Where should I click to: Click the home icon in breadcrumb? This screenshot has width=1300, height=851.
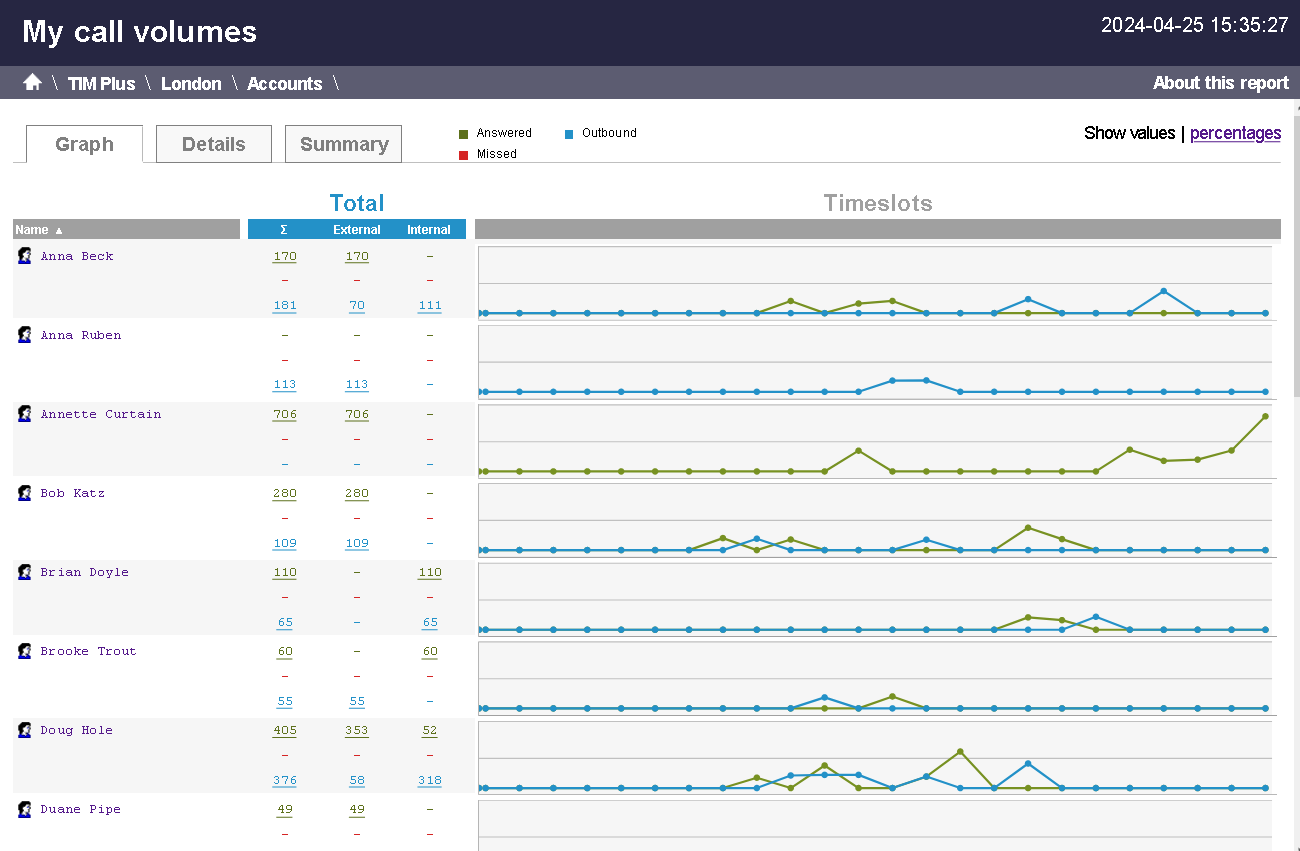tap(32, 82)
